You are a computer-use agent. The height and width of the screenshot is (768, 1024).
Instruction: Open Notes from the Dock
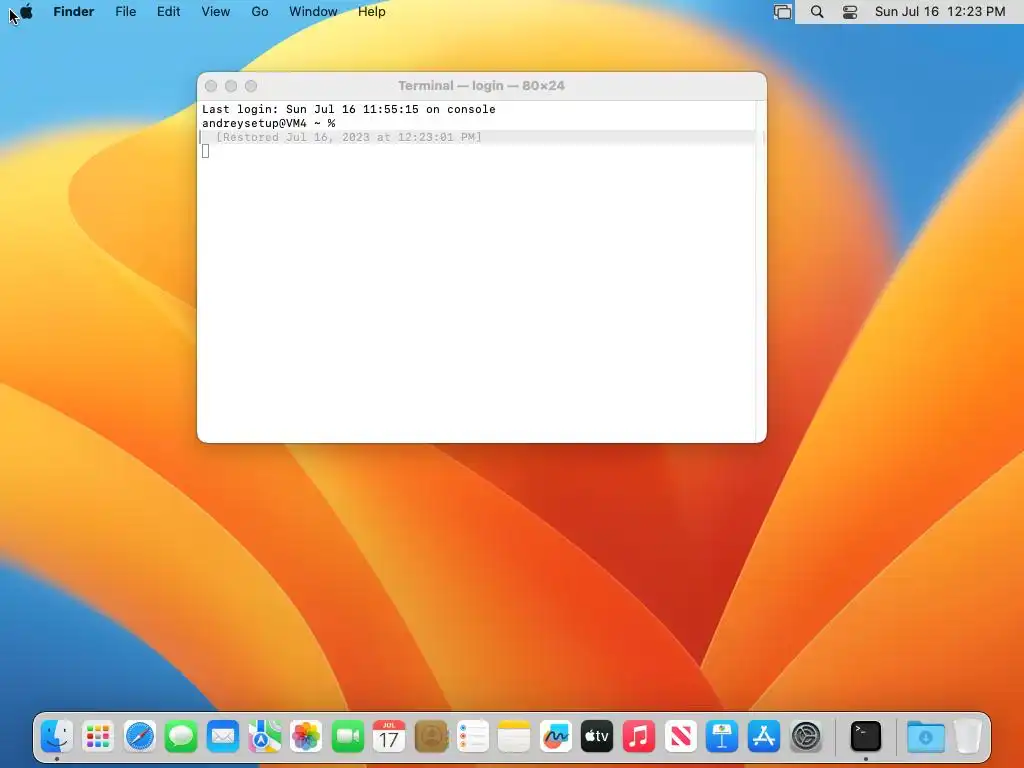pos(514,737)
